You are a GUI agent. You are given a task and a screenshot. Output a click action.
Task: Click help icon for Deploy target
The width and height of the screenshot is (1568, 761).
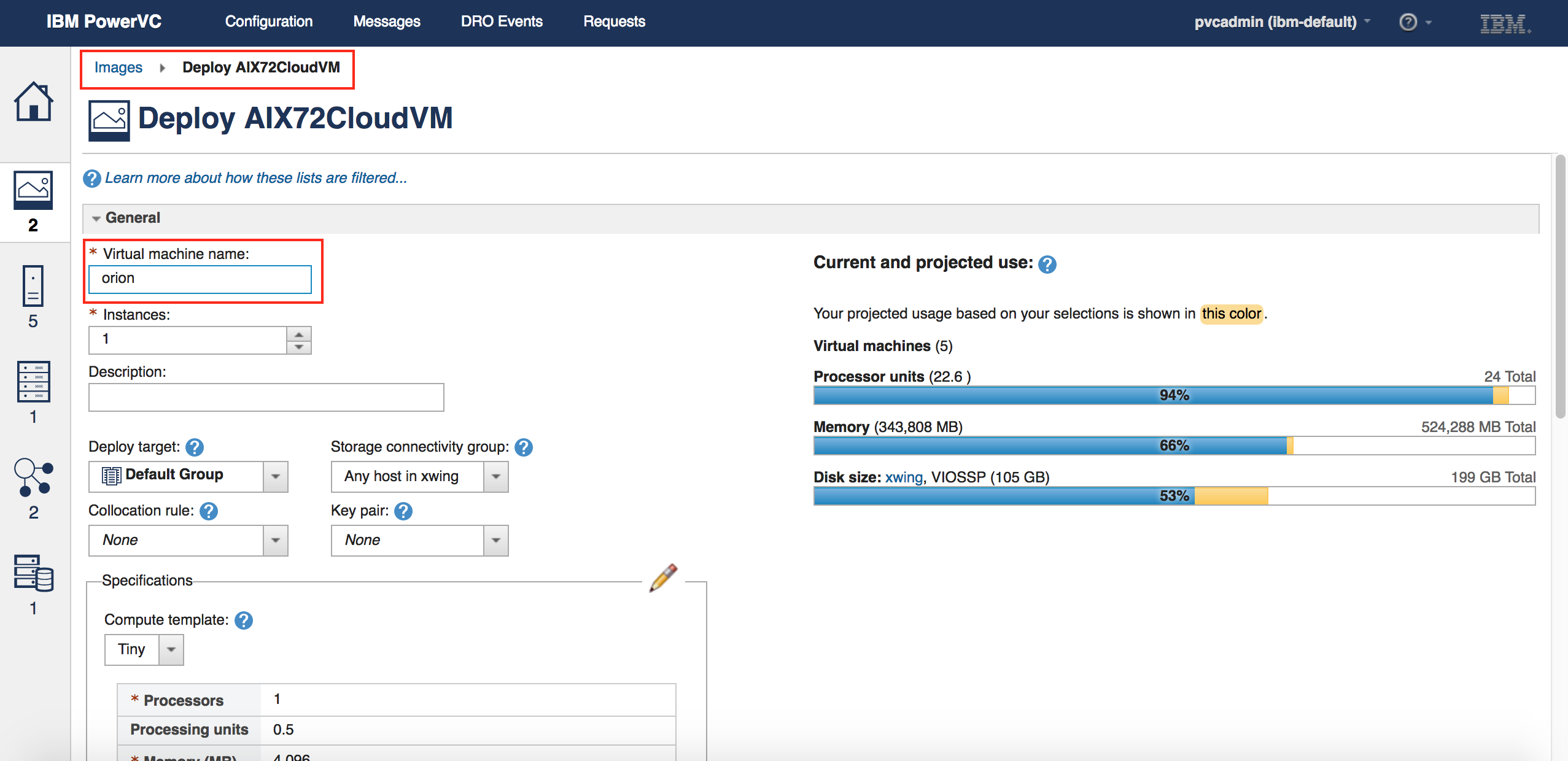[x=195, y=447]
